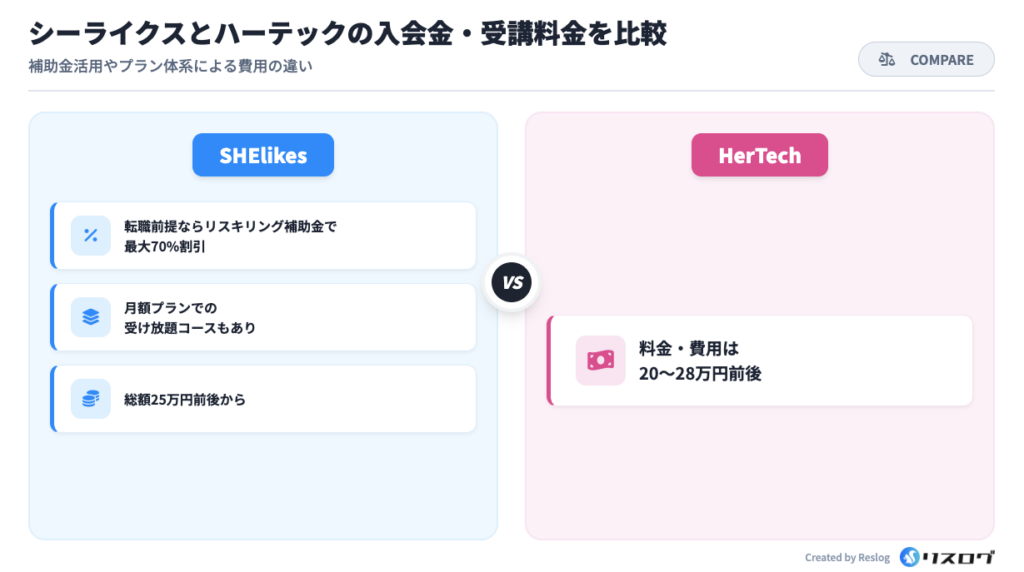This screenshot has width=1024, height=572.
Task: Click the pink banknote icon
Action: click(x=600, y=360)
